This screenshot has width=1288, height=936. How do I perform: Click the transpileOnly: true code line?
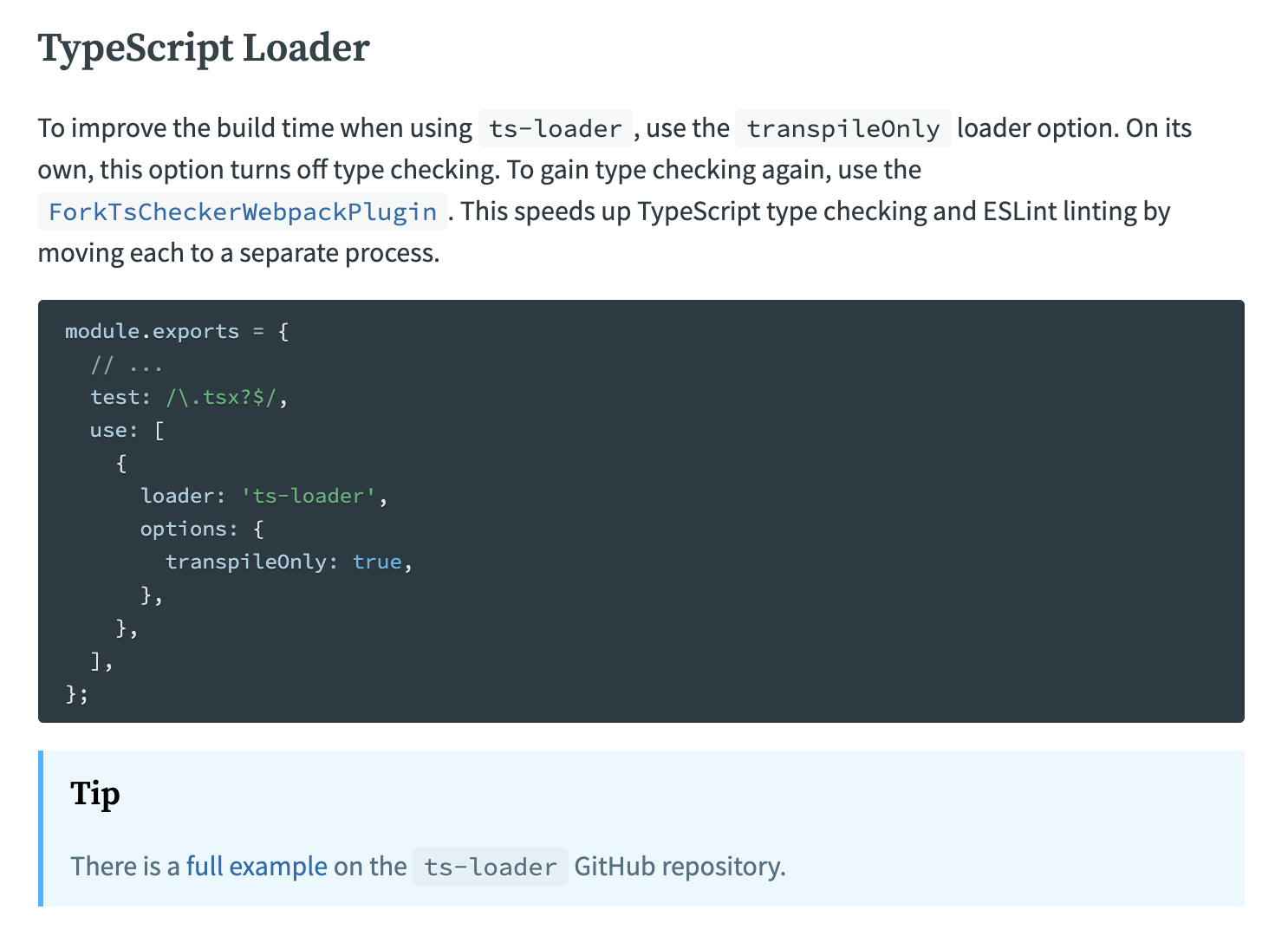click(x=289, y=562)
